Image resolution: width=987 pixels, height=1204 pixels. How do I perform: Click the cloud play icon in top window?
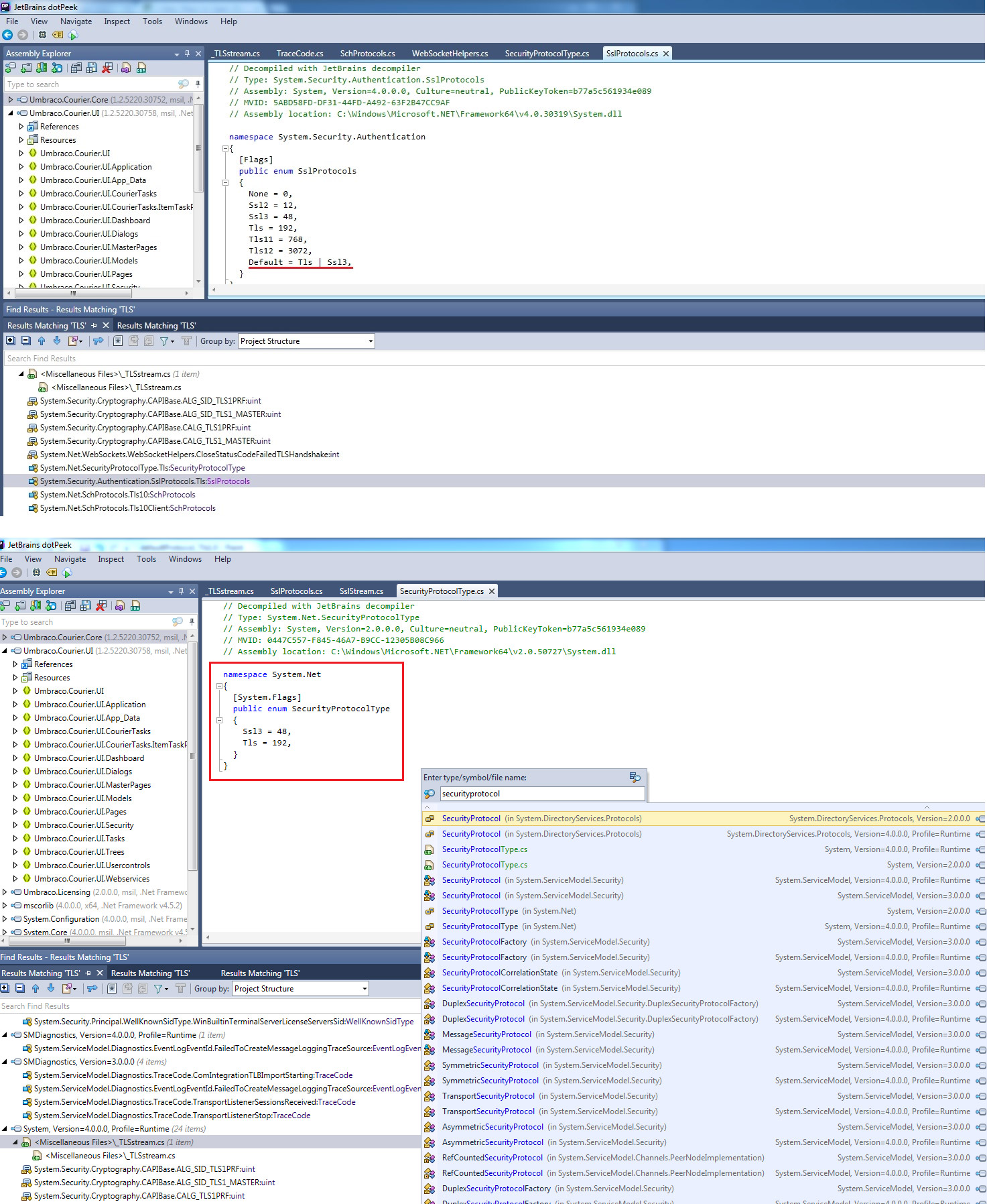(73, 35)
